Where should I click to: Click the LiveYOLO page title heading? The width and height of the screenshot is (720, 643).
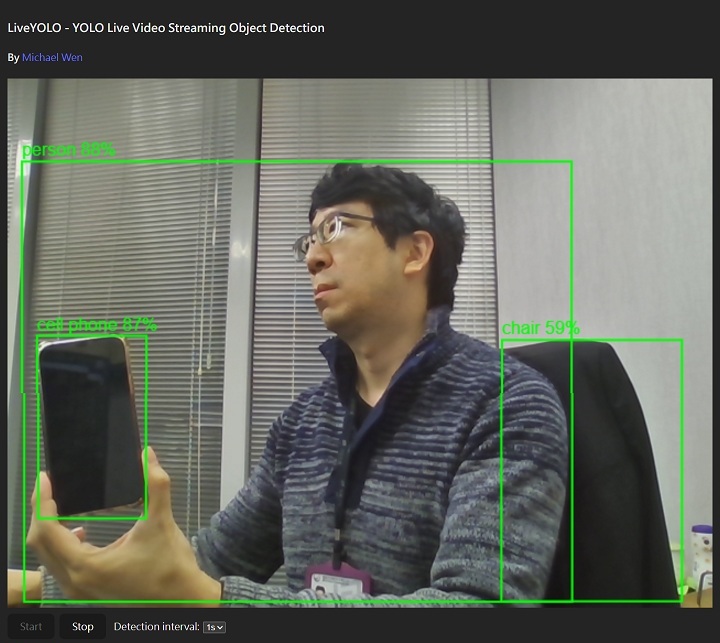(166, 28)
